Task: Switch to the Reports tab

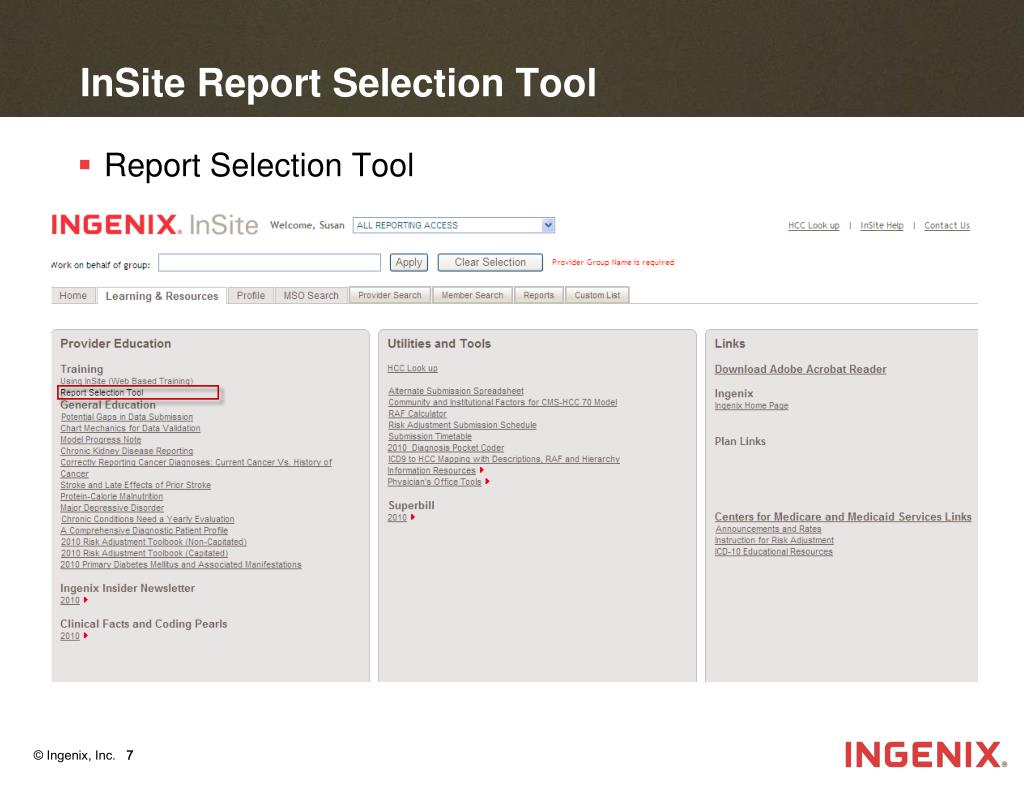Action: click(539, 295)
